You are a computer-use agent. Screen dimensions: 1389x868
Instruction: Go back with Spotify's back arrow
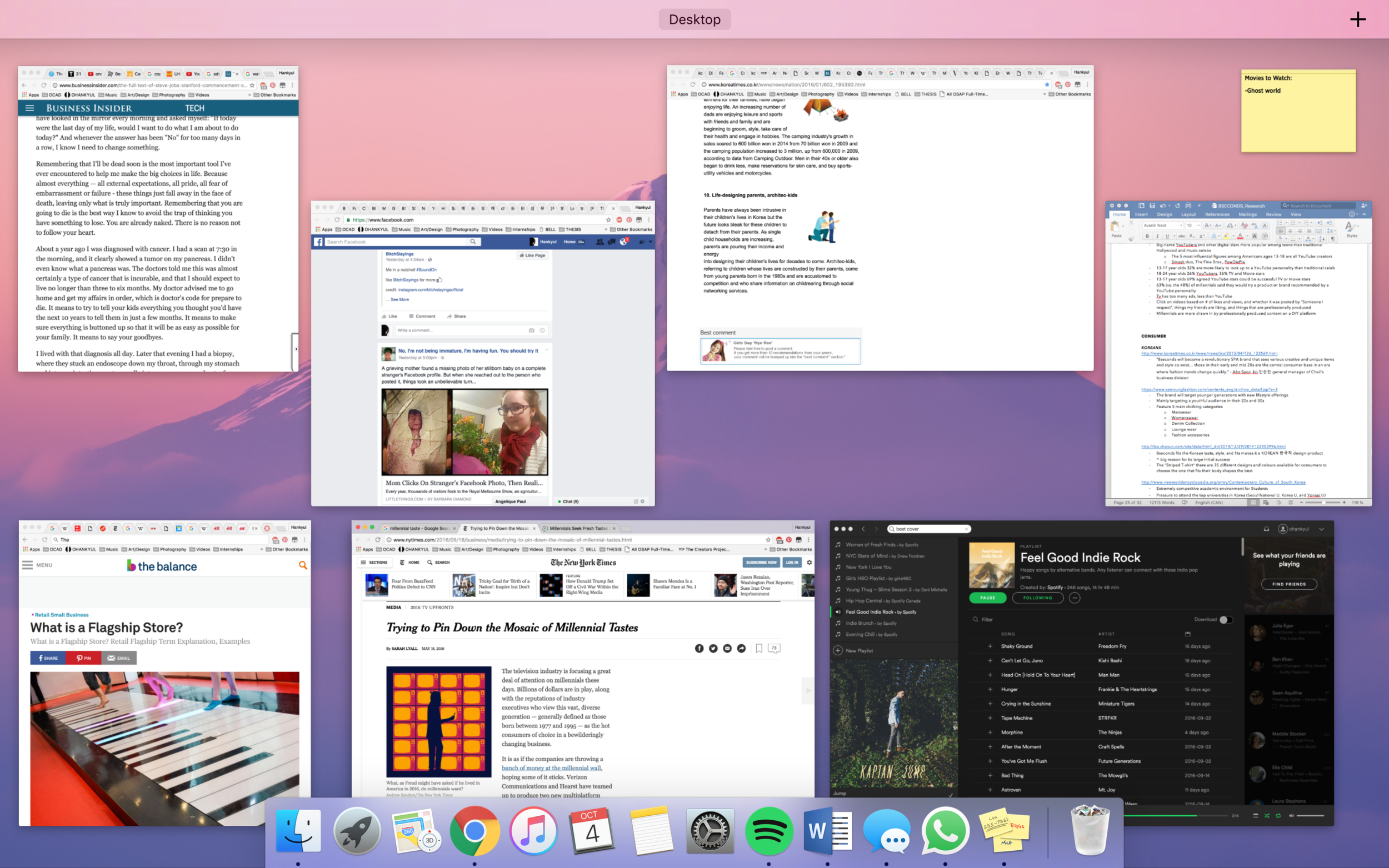[x=863, y=529]
